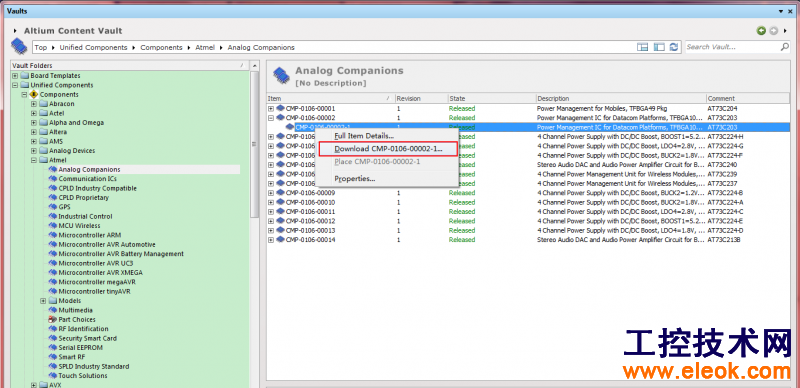This screenshot has width=800, height=388.
Task: Click the Industrial Control folder icon
Action: [x=53, y=216]
